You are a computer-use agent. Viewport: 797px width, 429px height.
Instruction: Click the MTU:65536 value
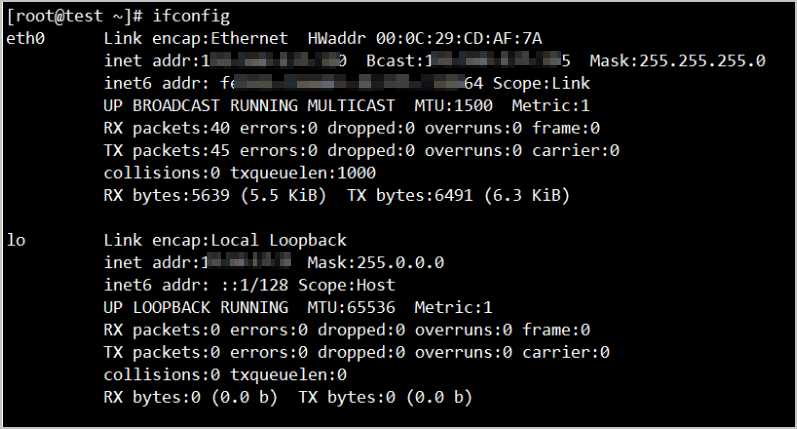(x=351, y=308)
